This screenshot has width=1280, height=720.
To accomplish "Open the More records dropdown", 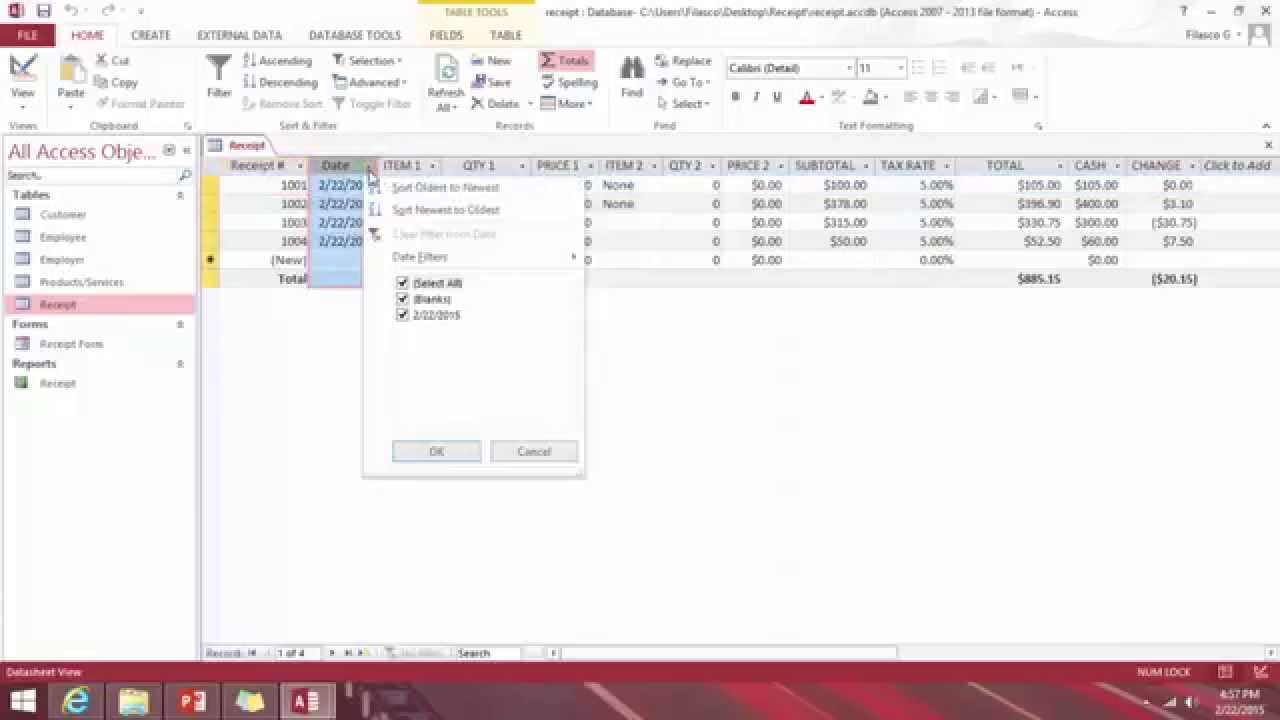I will [x=567, y=104].
